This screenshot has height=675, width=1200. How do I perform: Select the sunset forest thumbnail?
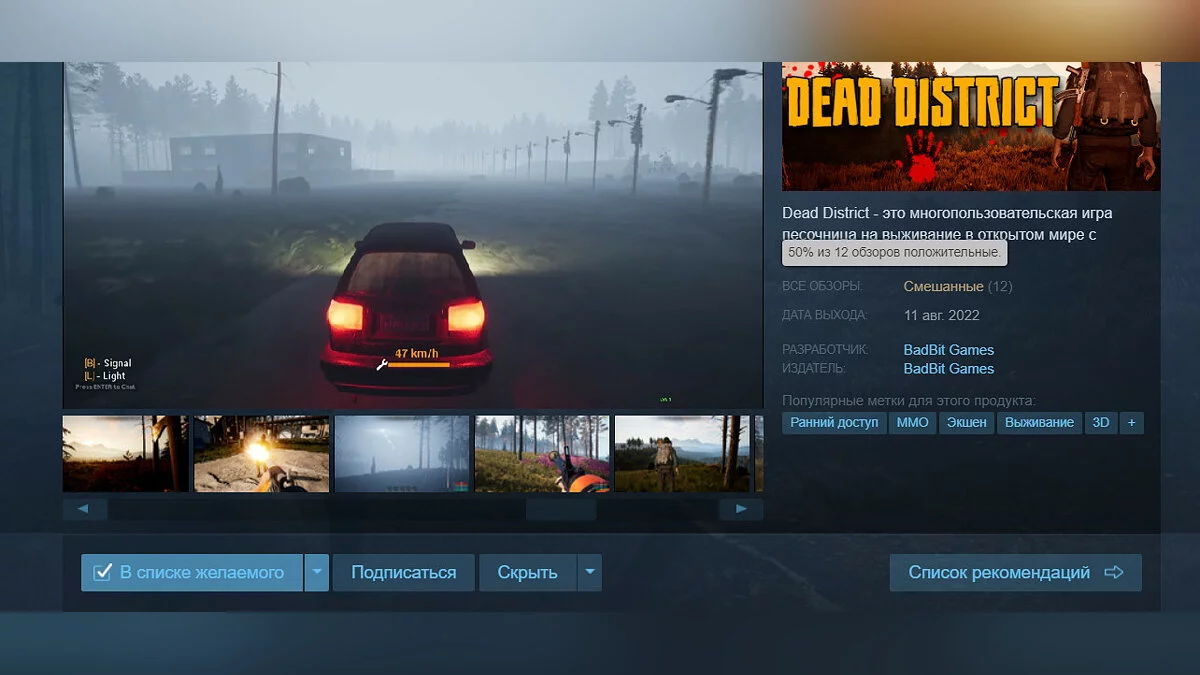125,454
